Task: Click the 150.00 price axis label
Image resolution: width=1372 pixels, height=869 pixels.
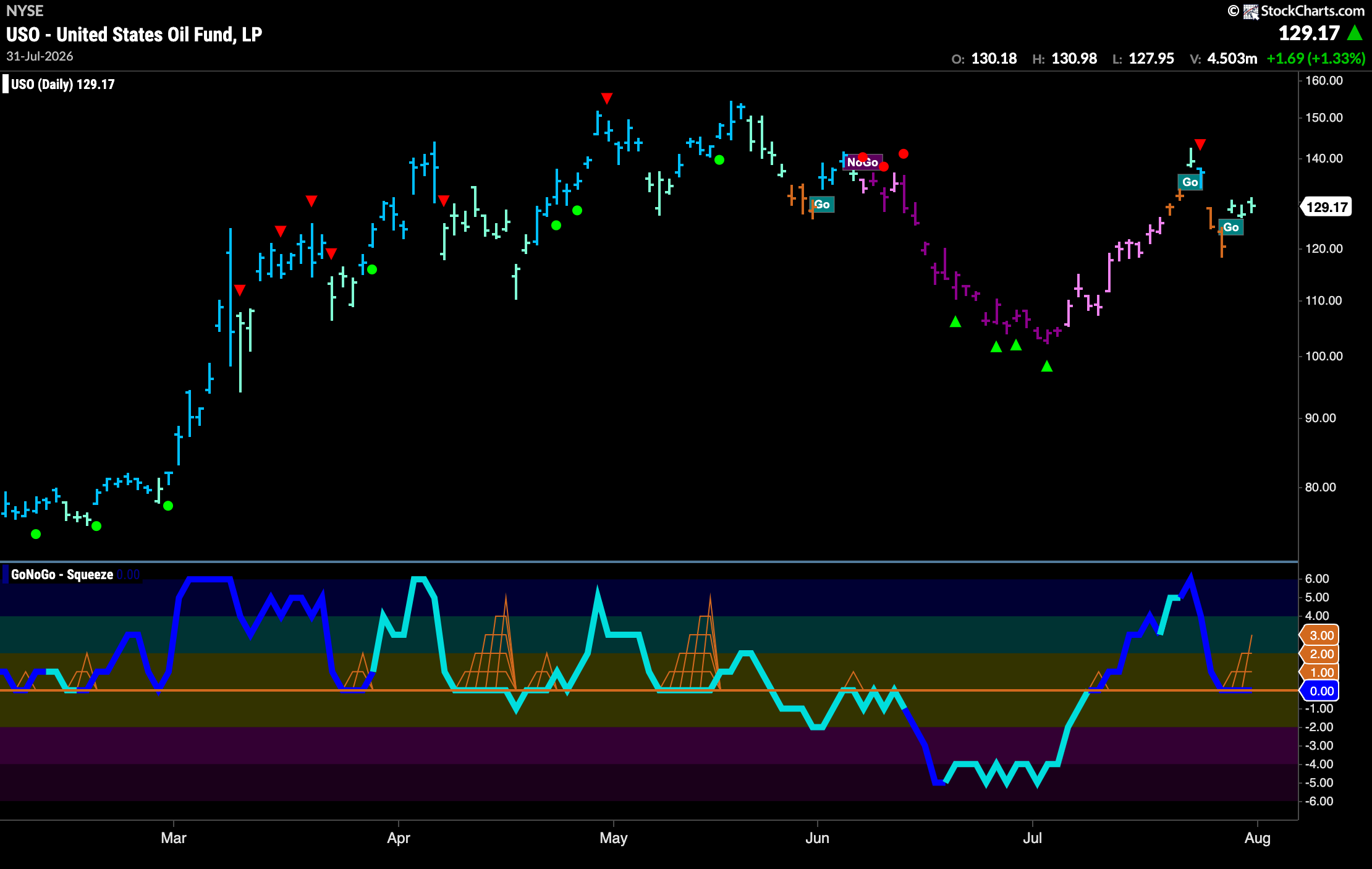Action: pos(1324,117)
